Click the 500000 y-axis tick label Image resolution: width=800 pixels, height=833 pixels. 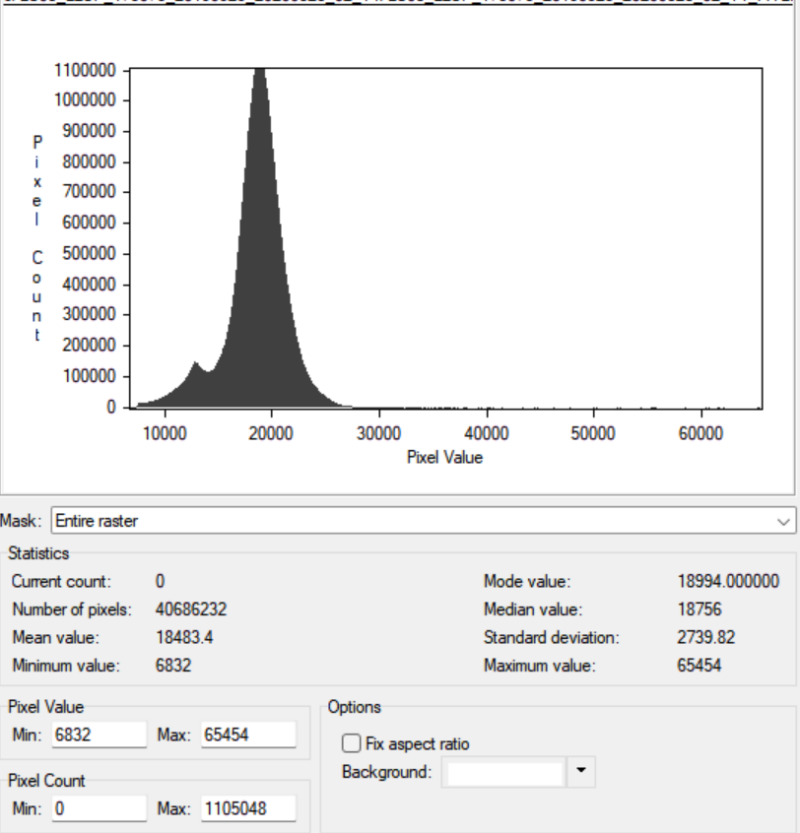(89, 253)
